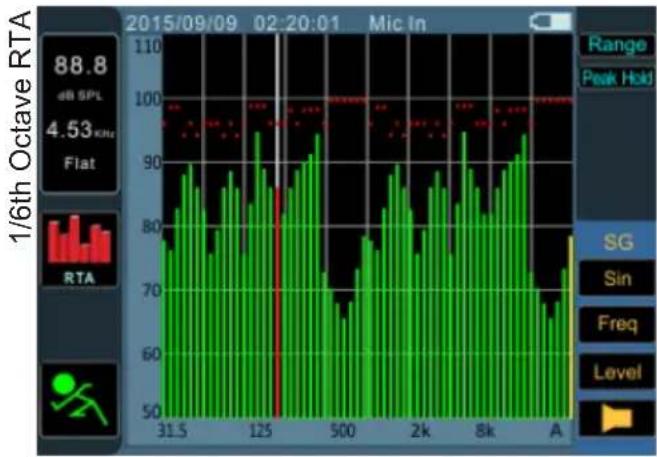The width and height of the screenshot is (657, 457).
Task: Tap the 60 dB scale label
Action: (152, 354)
